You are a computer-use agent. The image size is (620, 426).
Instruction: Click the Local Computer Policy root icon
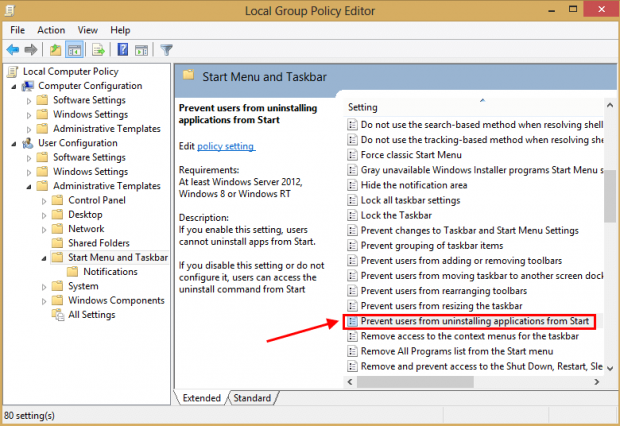pos(13,72)
